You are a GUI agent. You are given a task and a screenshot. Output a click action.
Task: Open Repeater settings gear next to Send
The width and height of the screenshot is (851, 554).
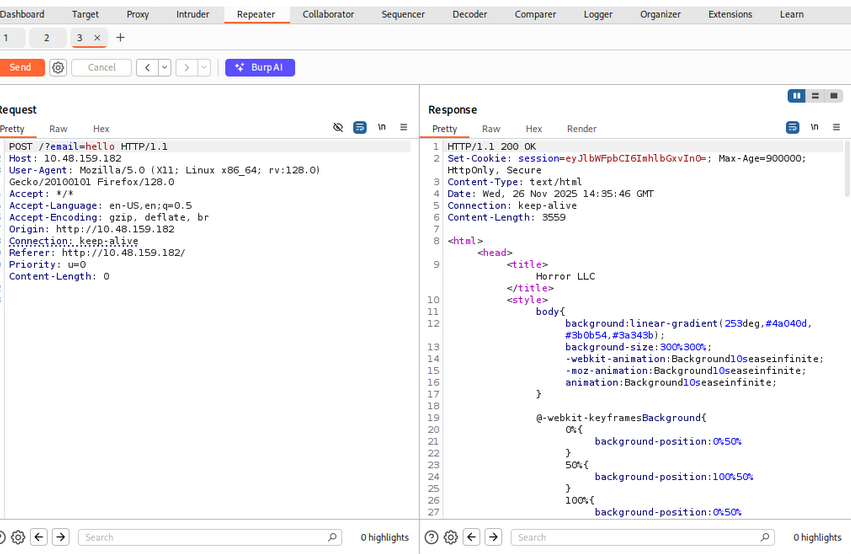point(58,68)
